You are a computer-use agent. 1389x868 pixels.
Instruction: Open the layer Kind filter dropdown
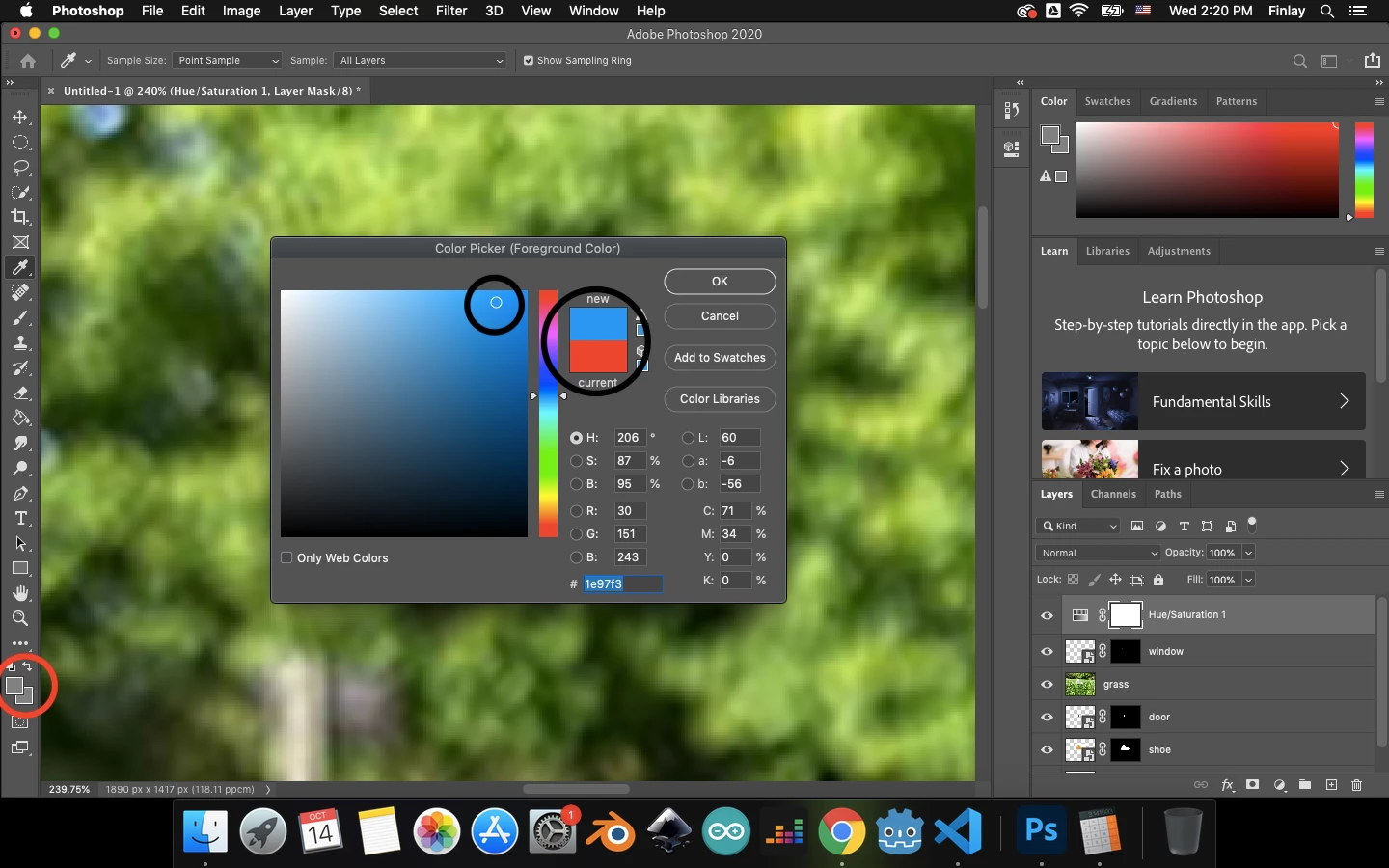coord(1078,526)
